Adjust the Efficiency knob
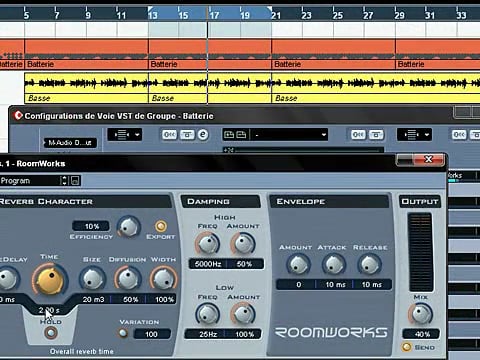This screenshot has width=480, height=360. pyautogui.click(x=128, y=227)
